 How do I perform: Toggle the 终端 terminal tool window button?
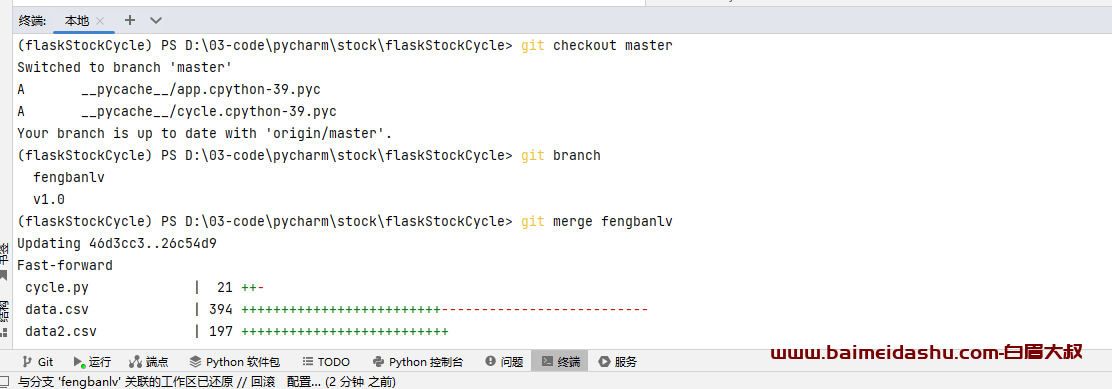point(560,361)
